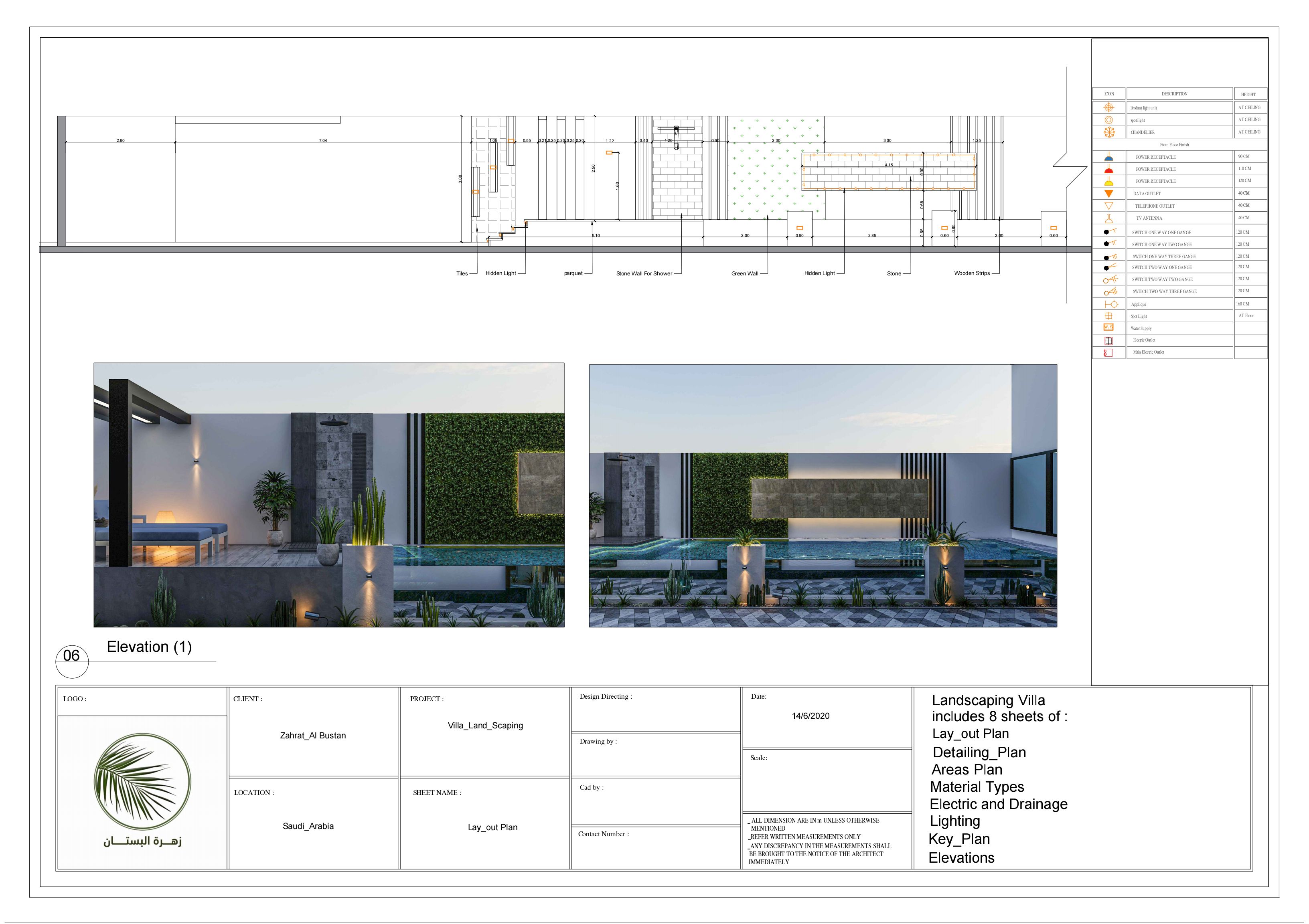The width and height of the screenshot is (1309, 924).
Task: Click the W.S Water Supply icon
Action: pyautogui.click(x=1108, y=328)
